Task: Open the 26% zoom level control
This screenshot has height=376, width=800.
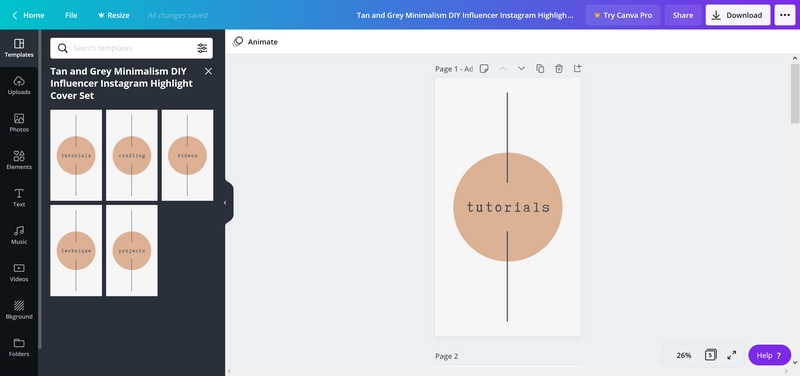Action: 684,355
